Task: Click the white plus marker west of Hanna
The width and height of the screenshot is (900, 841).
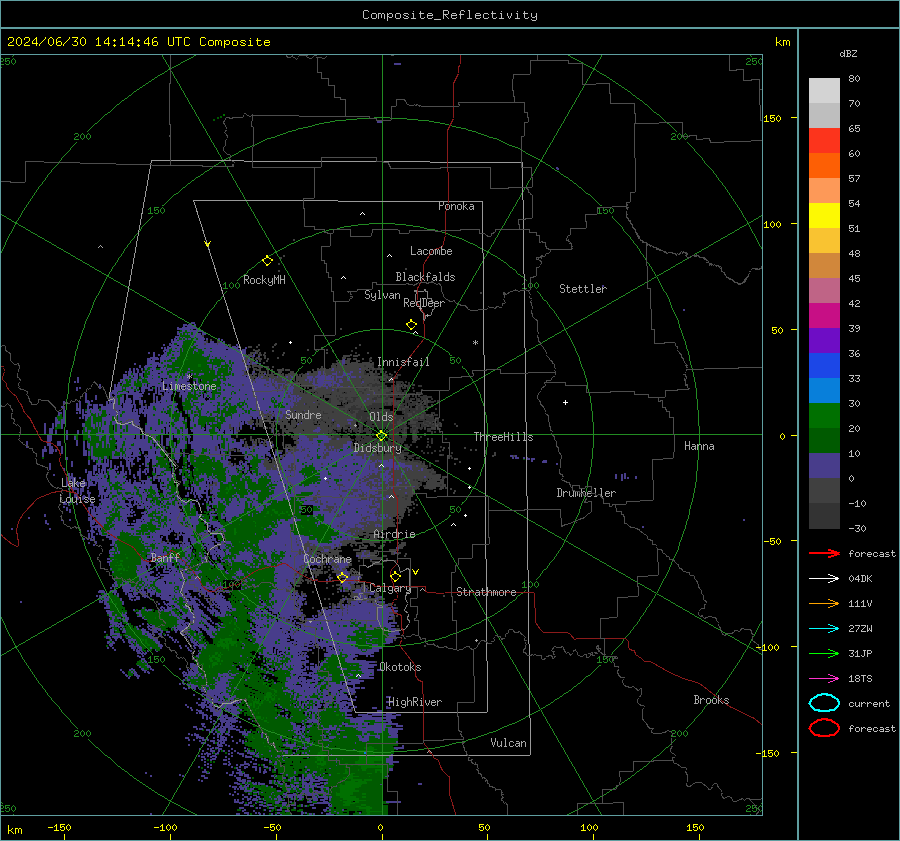Action: tap(565, 402)
